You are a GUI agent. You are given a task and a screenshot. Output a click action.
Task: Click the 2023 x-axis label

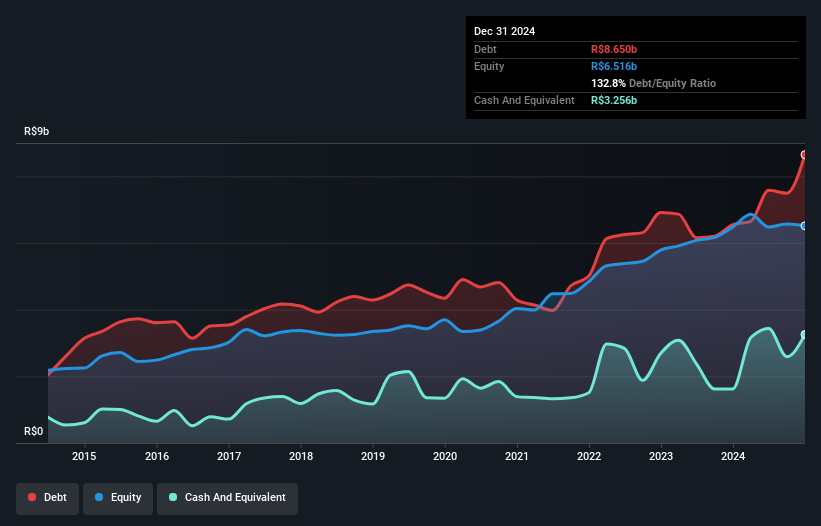(x=661, y=456)
